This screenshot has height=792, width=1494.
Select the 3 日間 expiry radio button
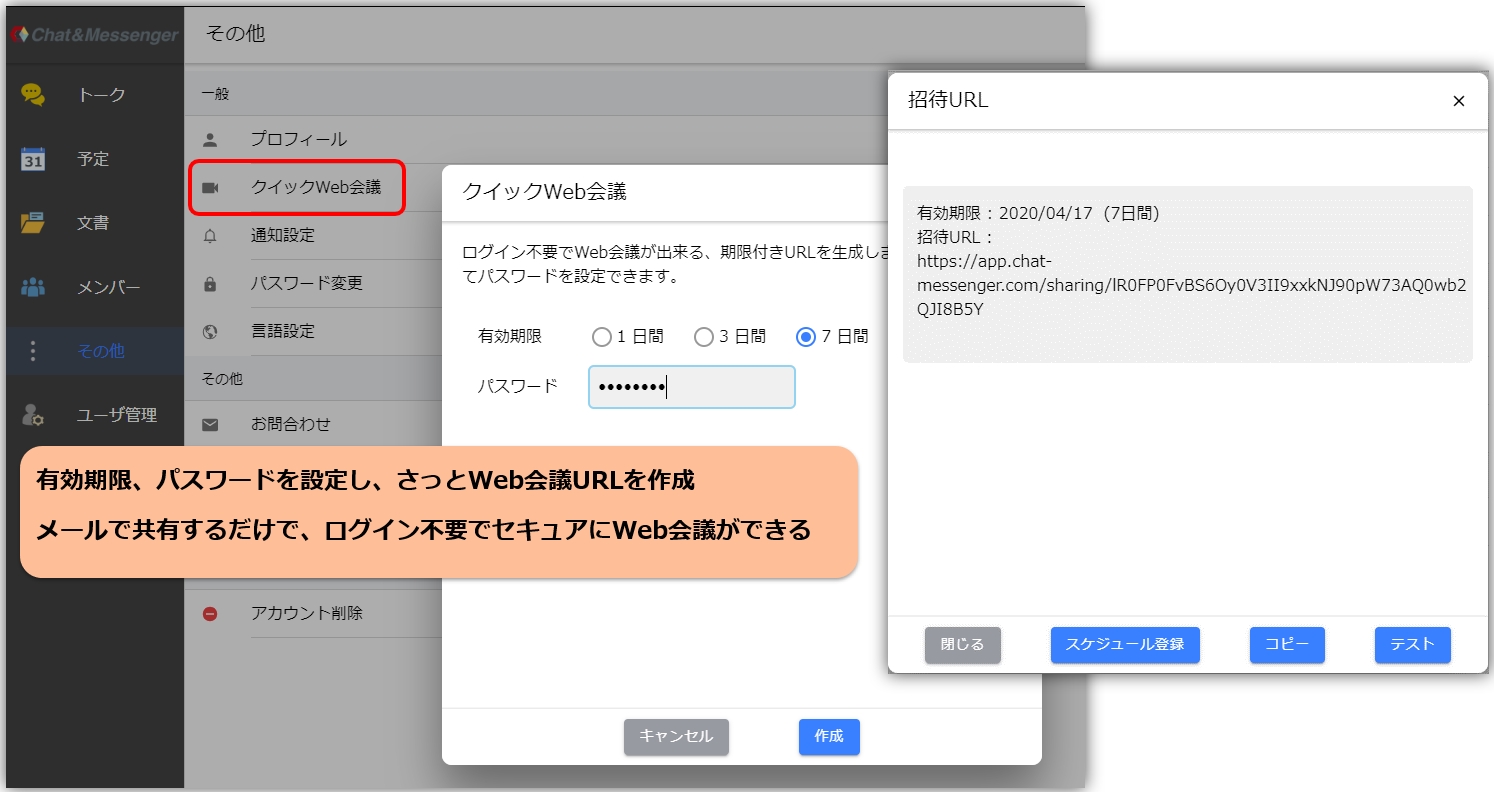tap(704, 337)
